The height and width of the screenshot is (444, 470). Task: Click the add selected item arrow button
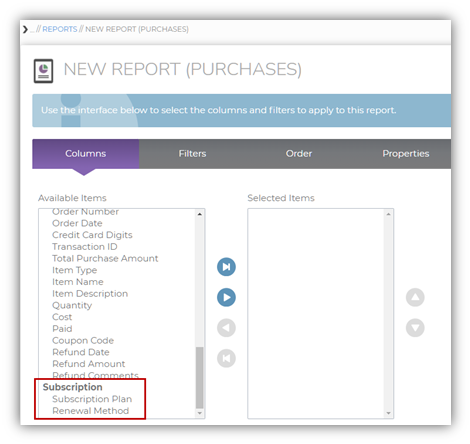(226, 297)
